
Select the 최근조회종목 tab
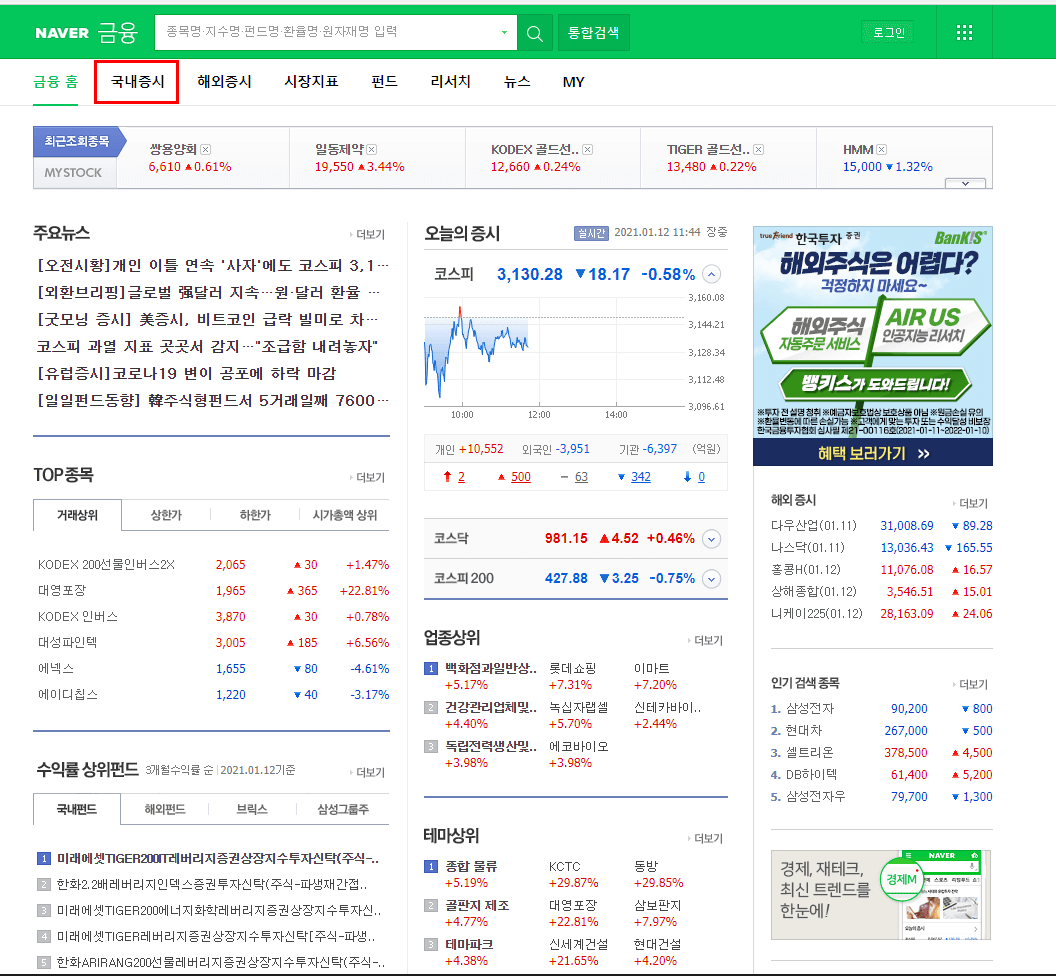(x=77, y=141)
